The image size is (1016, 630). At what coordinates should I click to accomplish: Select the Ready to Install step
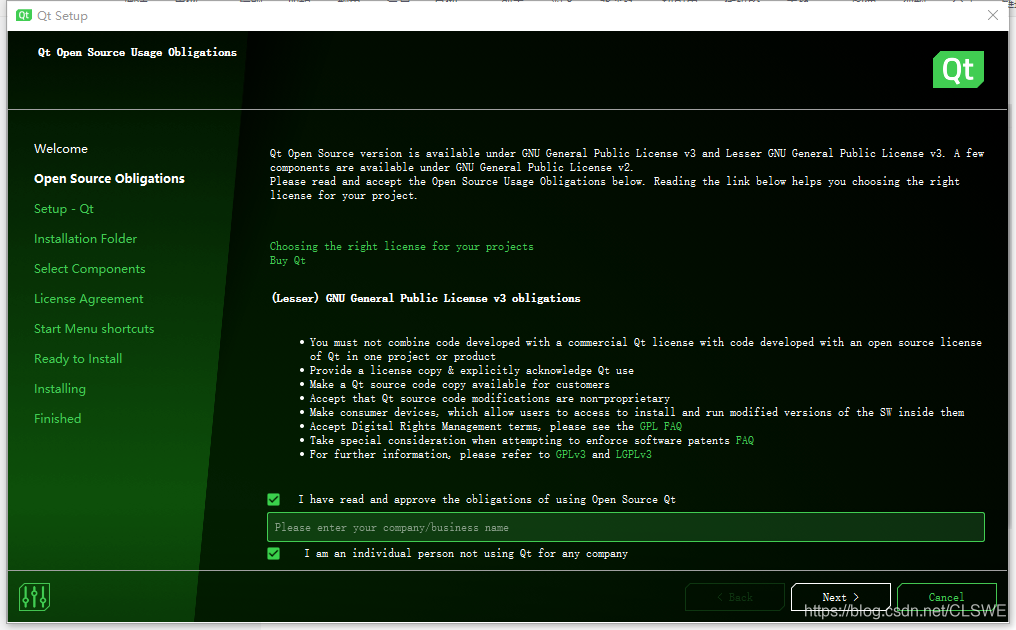pos(78,358)
